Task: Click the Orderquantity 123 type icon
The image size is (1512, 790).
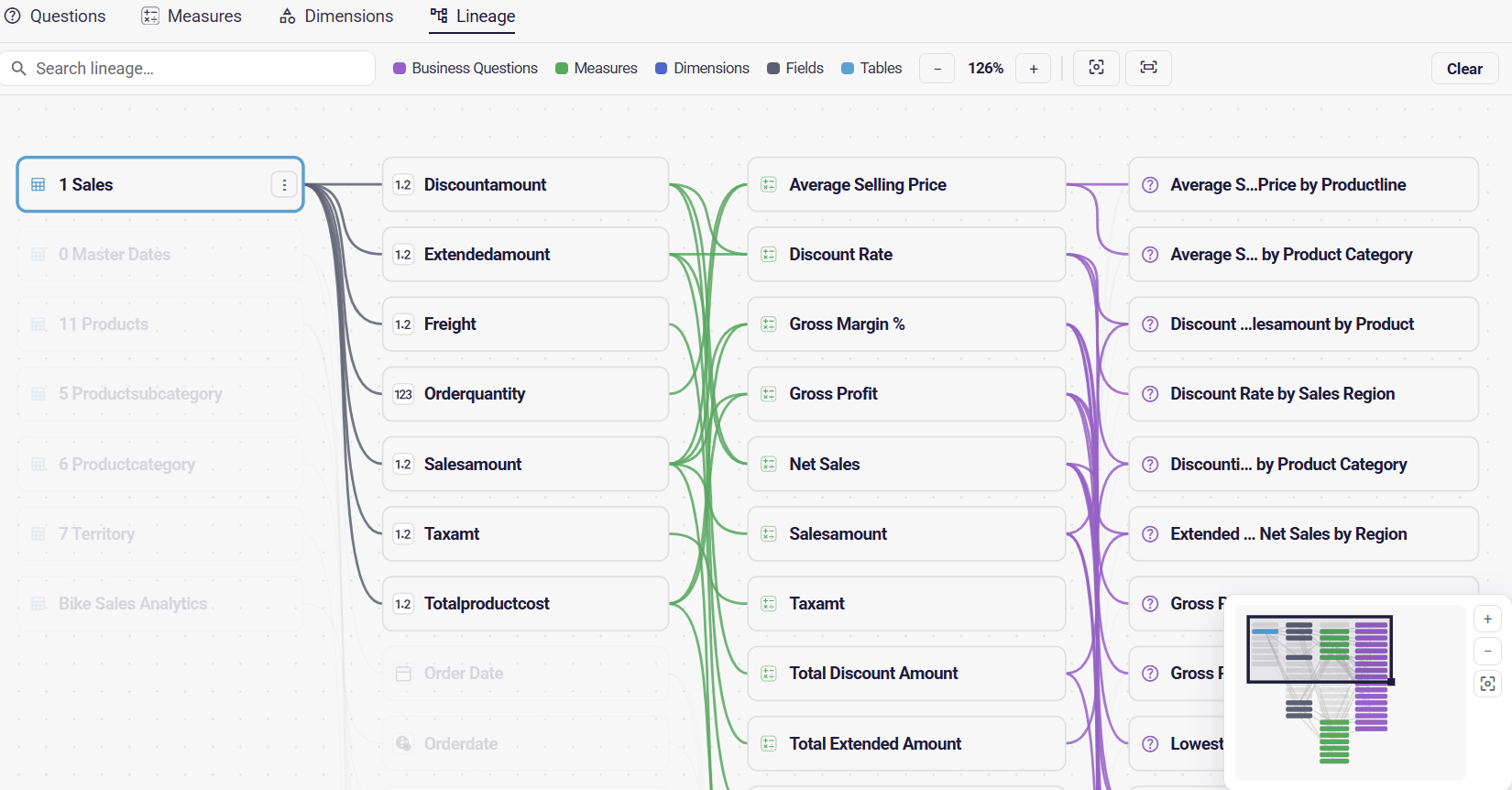Action: coord(403,394)
